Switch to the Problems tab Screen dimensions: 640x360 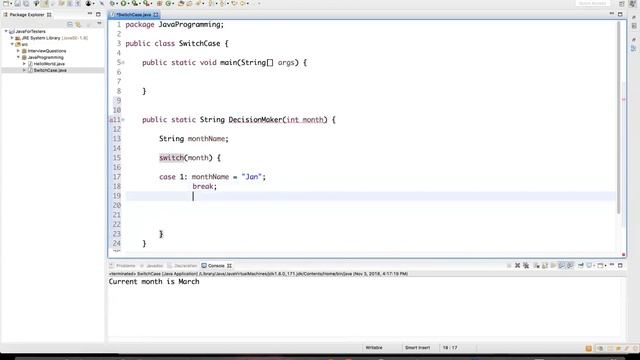pyautogui.click(x=125, y=266)
